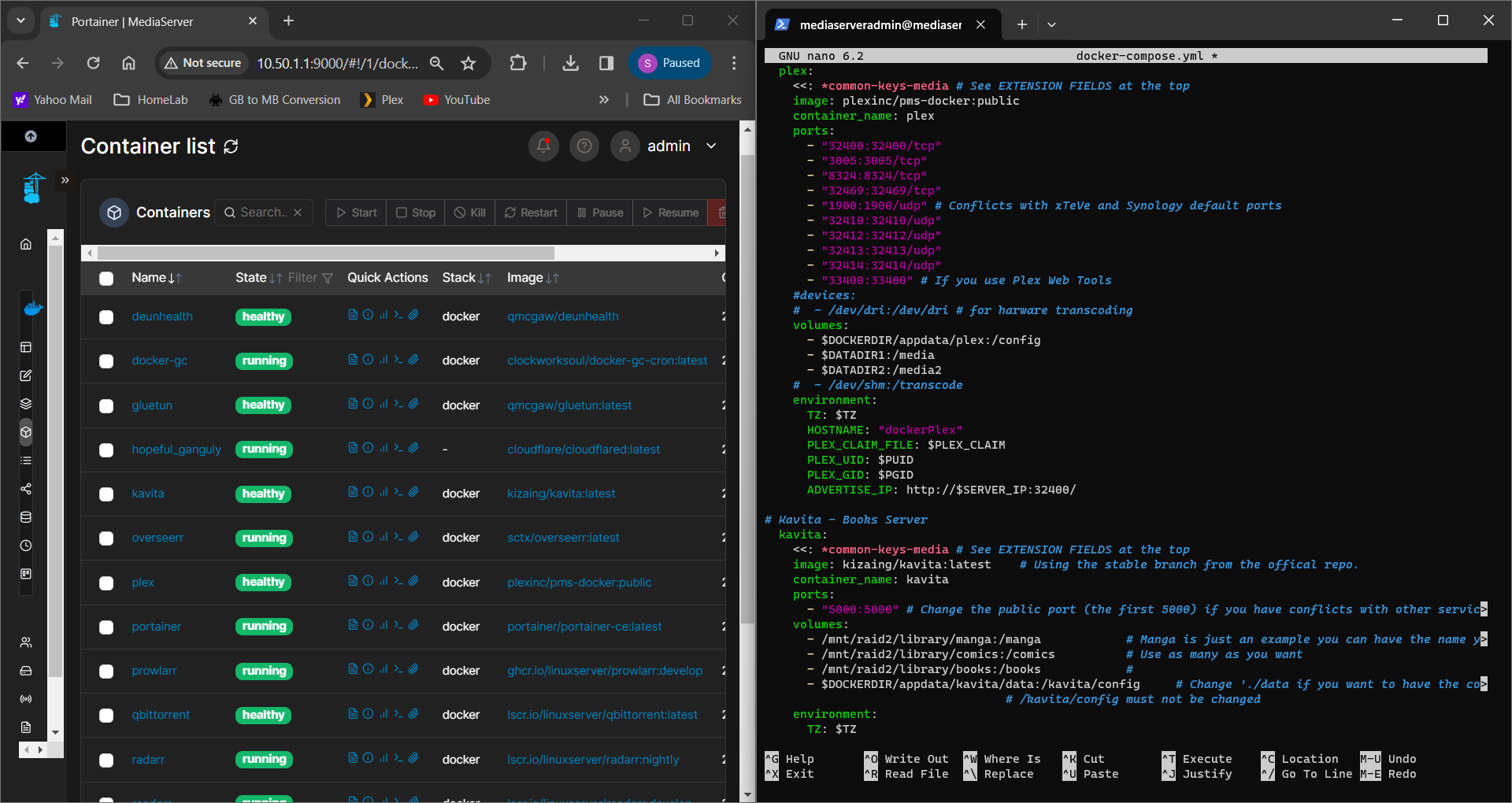Open terminal new-tab dropdown arrow
Viewport: 1512px width, 803px height.
1051,24
